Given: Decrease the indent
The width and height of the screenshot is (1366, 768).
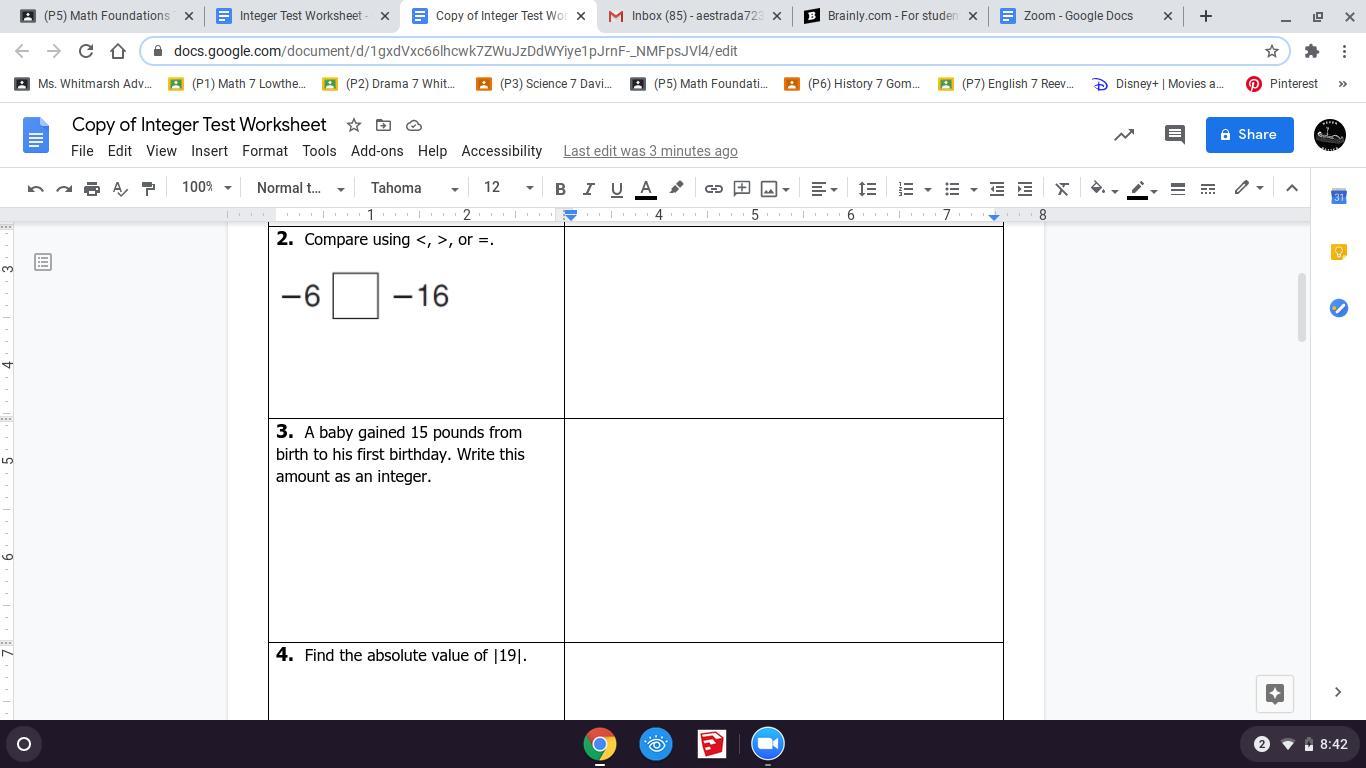Looking at the screenshot, I should [997, 188].
